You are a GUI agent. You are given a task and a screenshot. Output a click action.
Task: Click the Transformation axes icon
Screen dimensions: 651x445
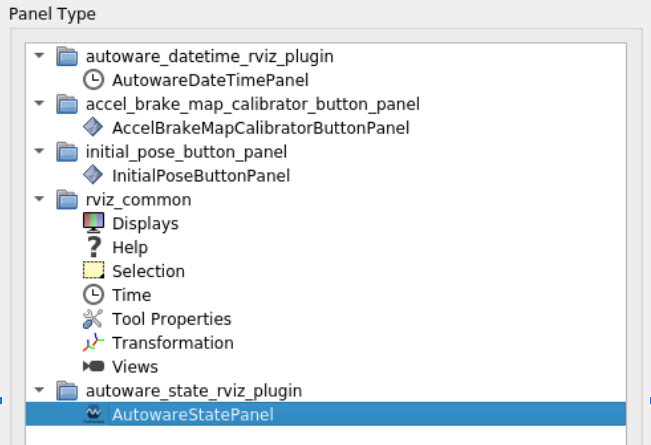(93, 343)
